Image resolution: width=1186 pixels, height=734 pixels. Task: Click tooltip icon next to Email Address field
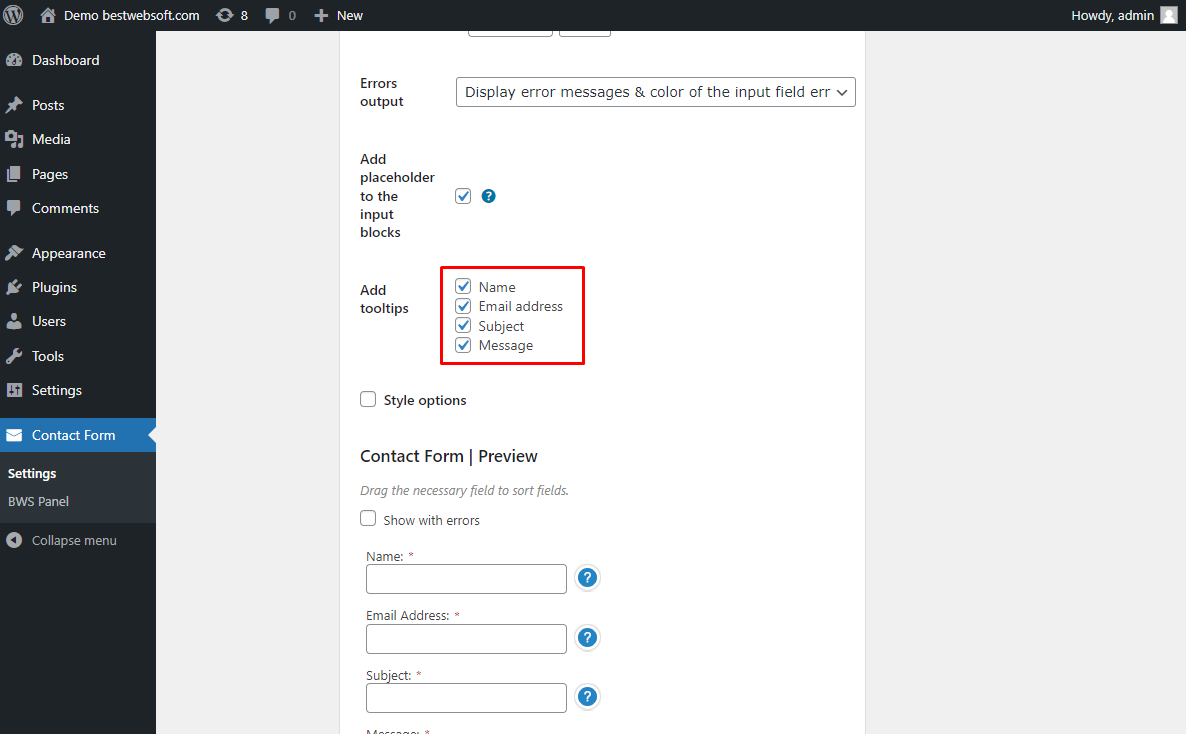(587, 638)
